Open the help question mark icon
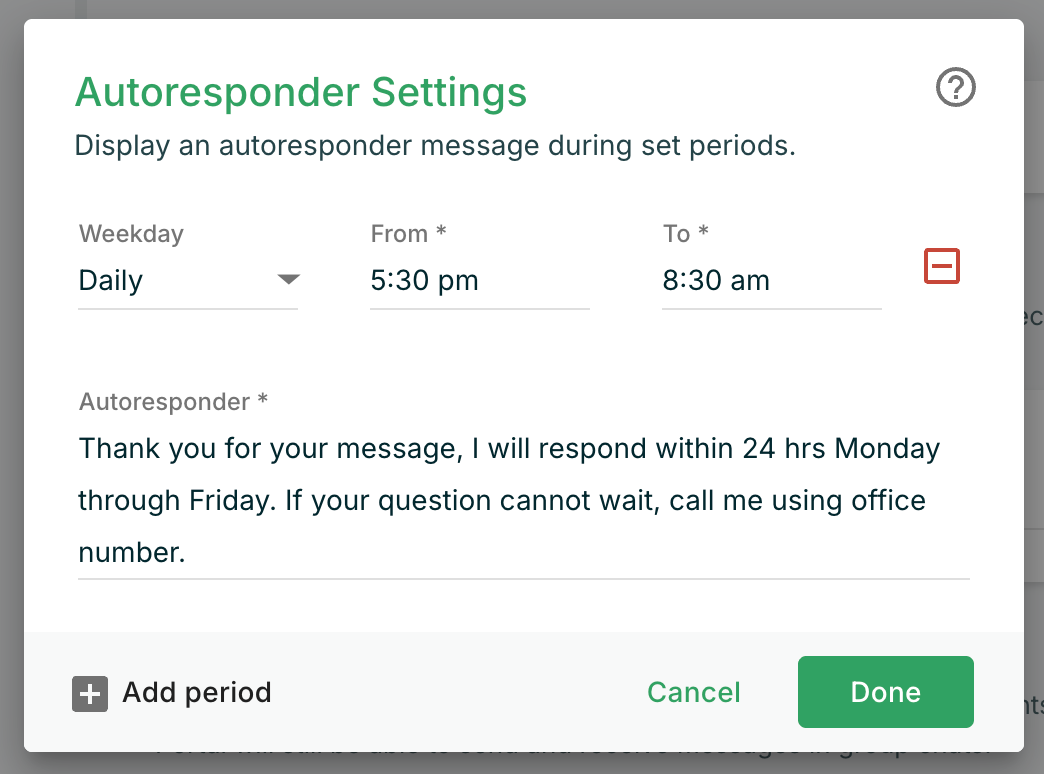This screenshot has height=774, width=1044. point(955,89)
